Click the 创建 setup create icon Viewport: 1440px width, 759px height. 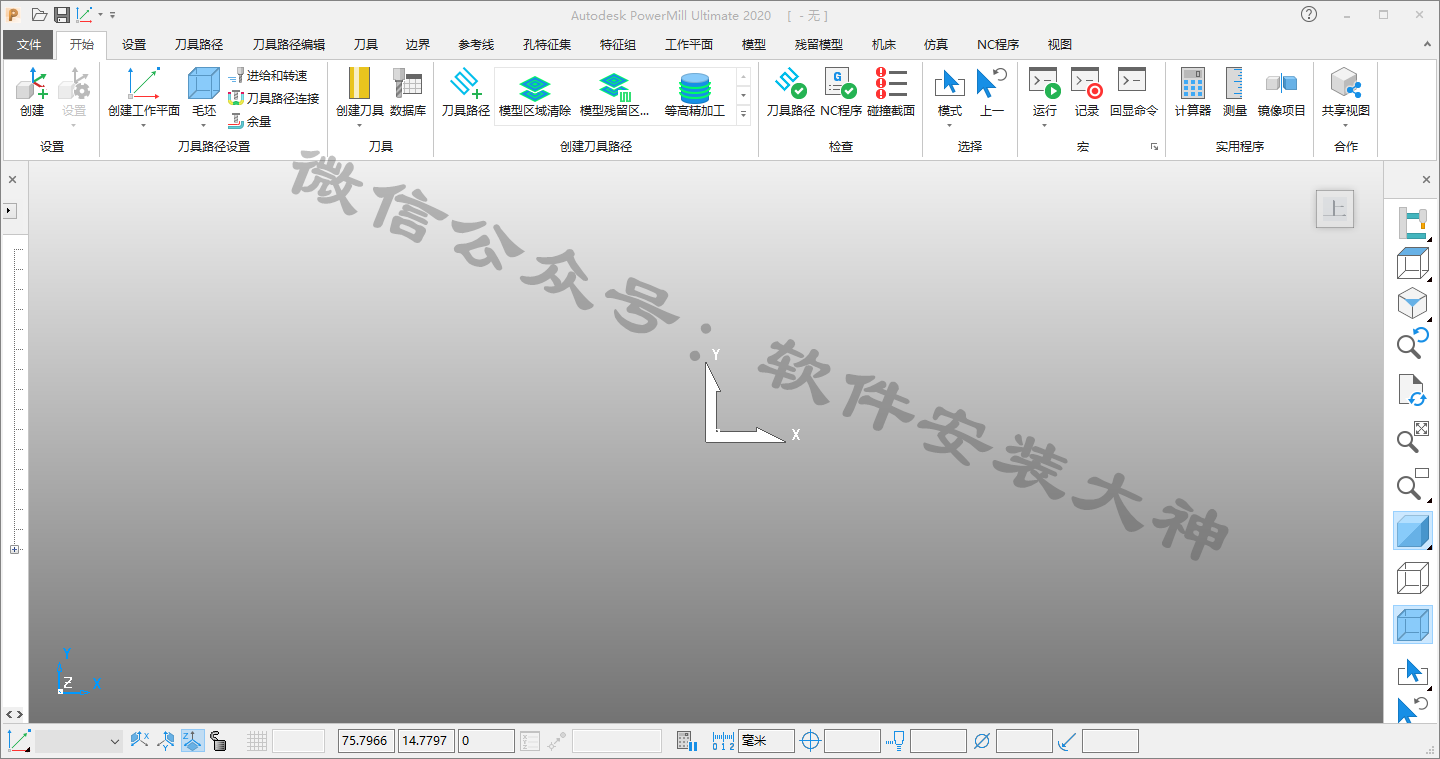[32, 93]
